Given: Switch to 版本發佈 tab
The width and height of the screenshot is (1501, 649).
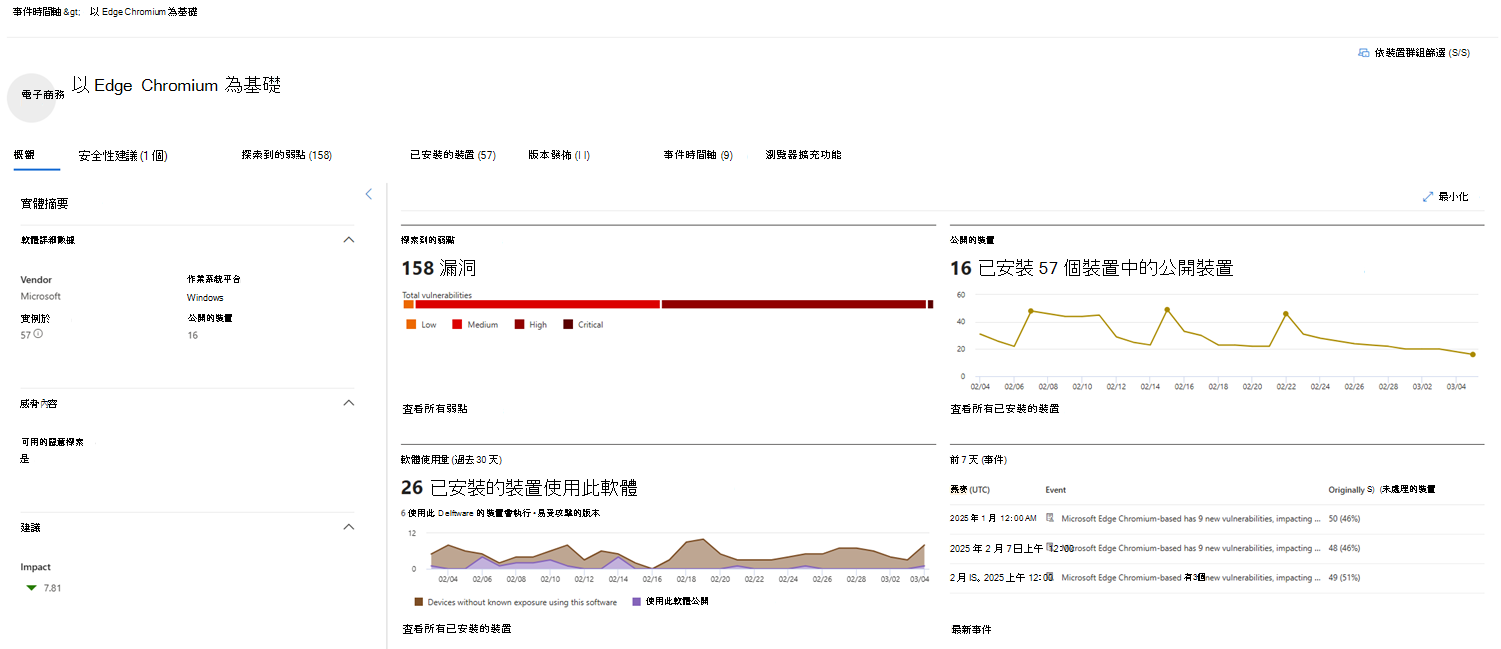Looking at the screenshot, I should [x=559, y=155].
